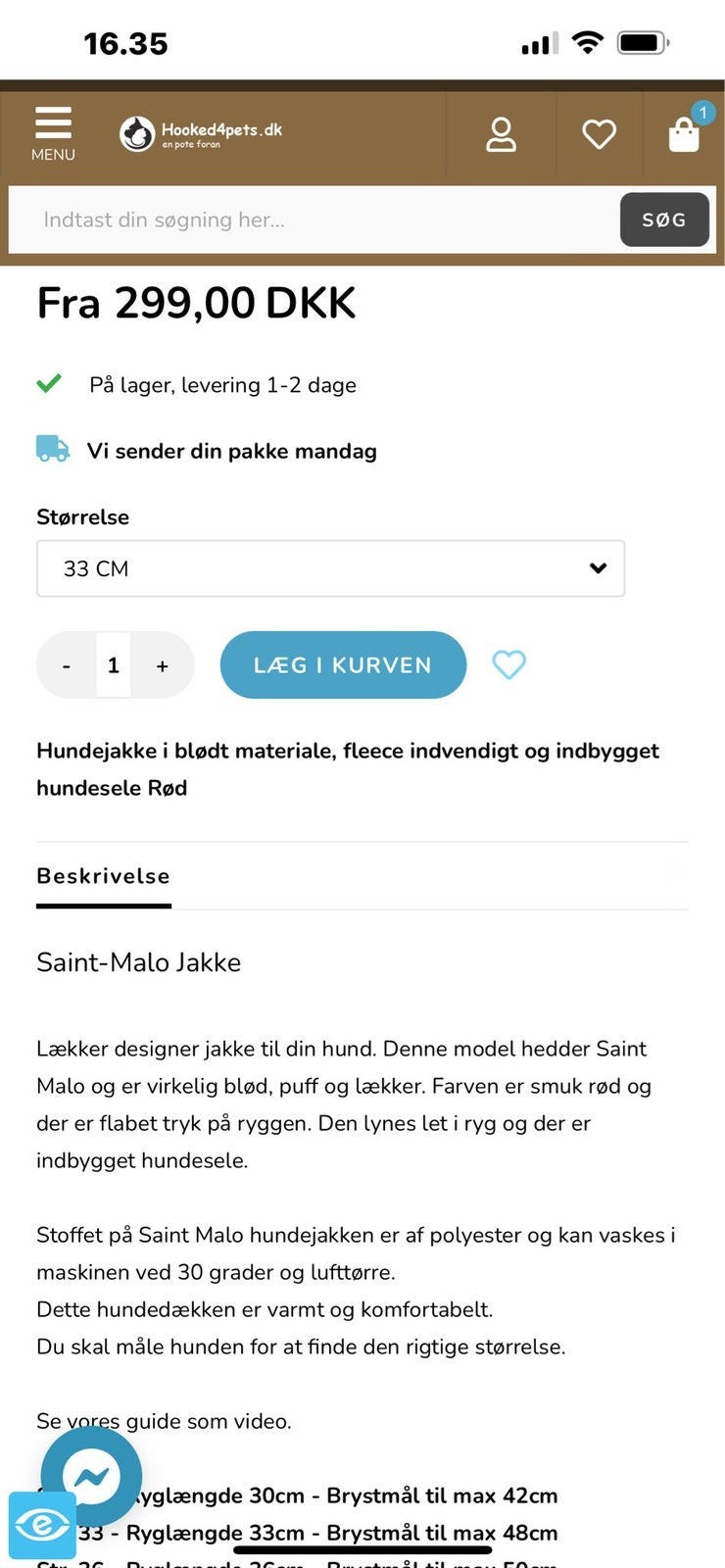Open the hamburger MENU icon
725x1568 pixels.
tap(53, 133)
